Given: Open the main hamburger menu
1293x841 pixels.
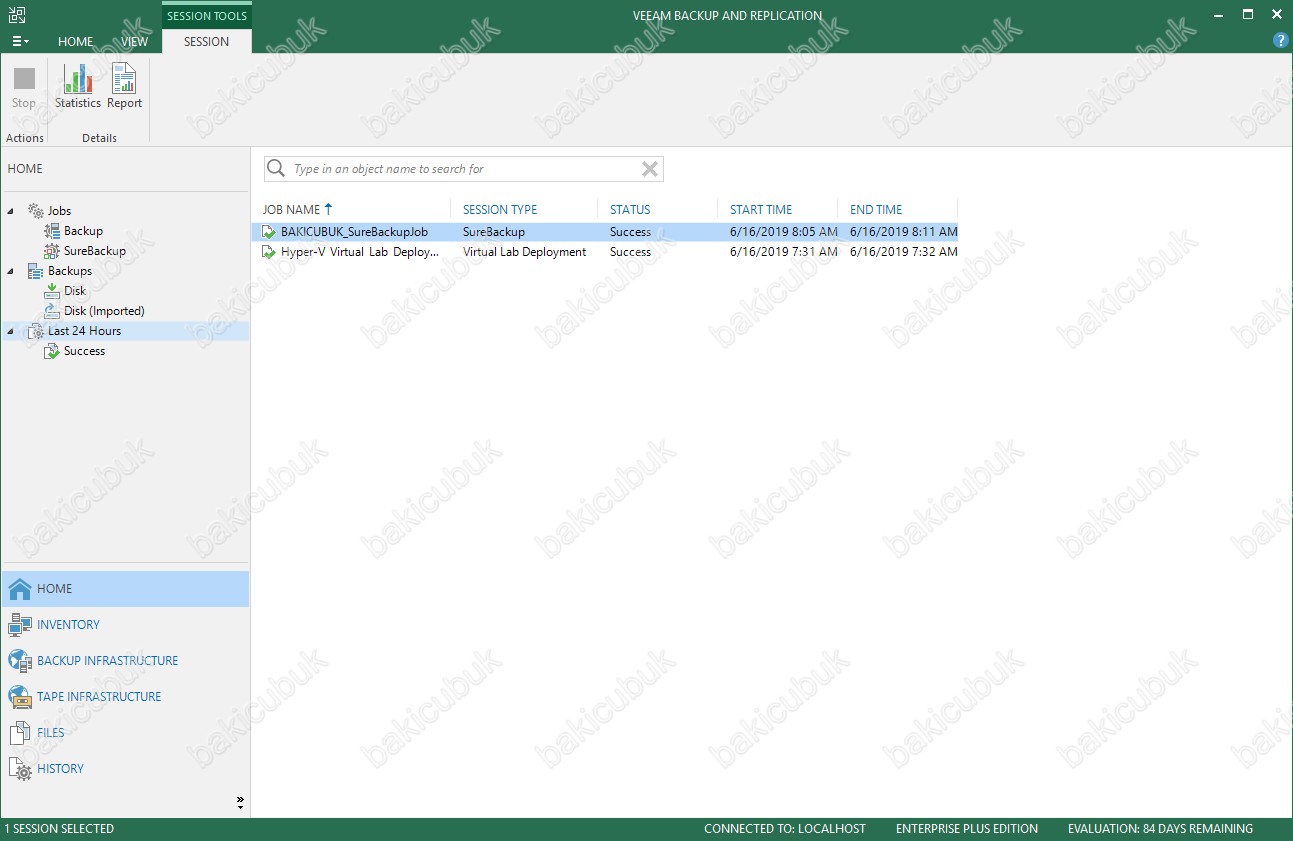Looking at the screenshot, I should point(20,42).
